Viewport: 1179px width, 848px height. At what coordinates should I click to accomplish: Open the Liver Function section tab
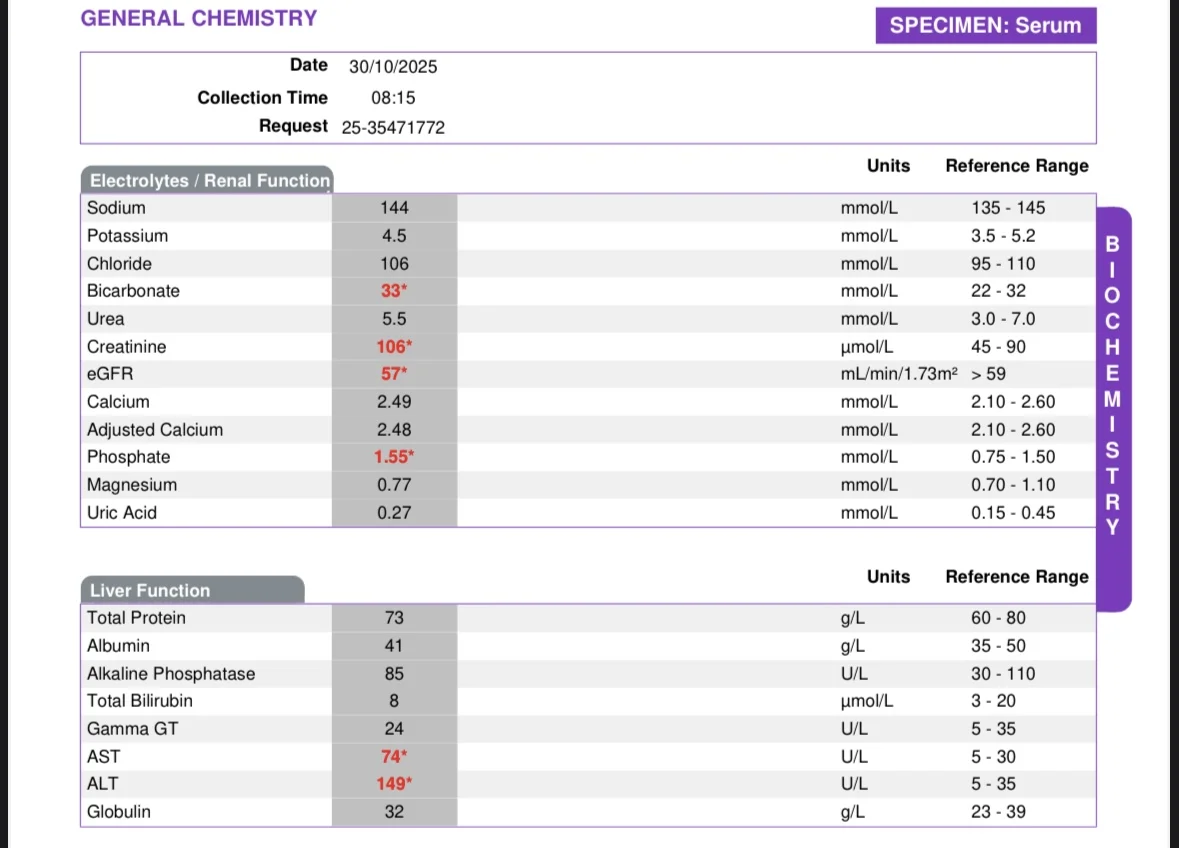pos(192,590)
